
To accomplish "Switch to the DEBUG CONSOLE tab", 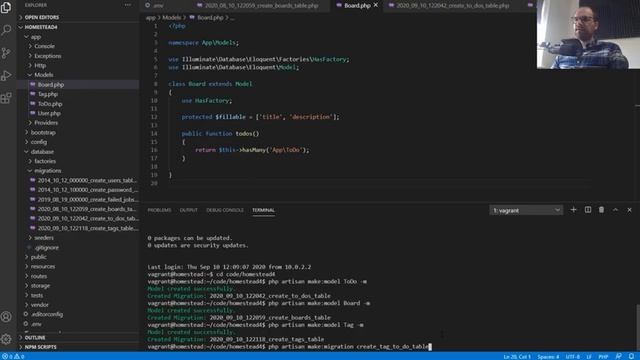I will (225, 210).
